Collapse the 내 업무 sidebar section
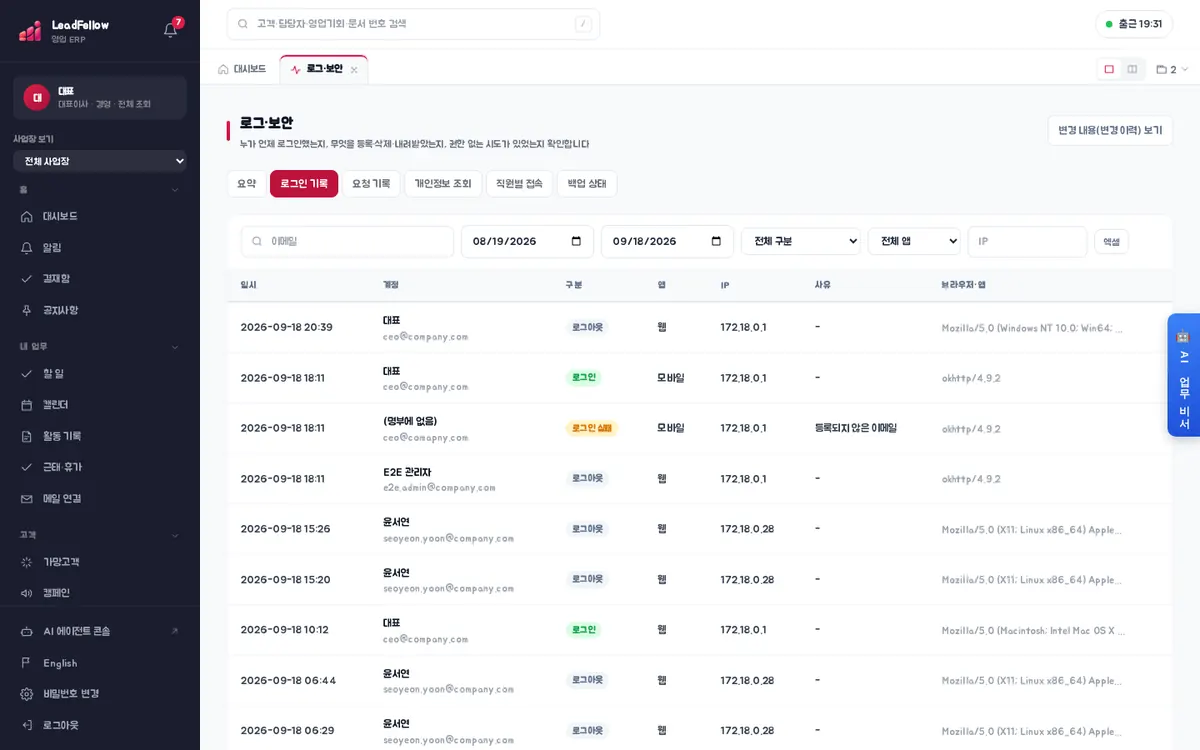 (175, 347)
